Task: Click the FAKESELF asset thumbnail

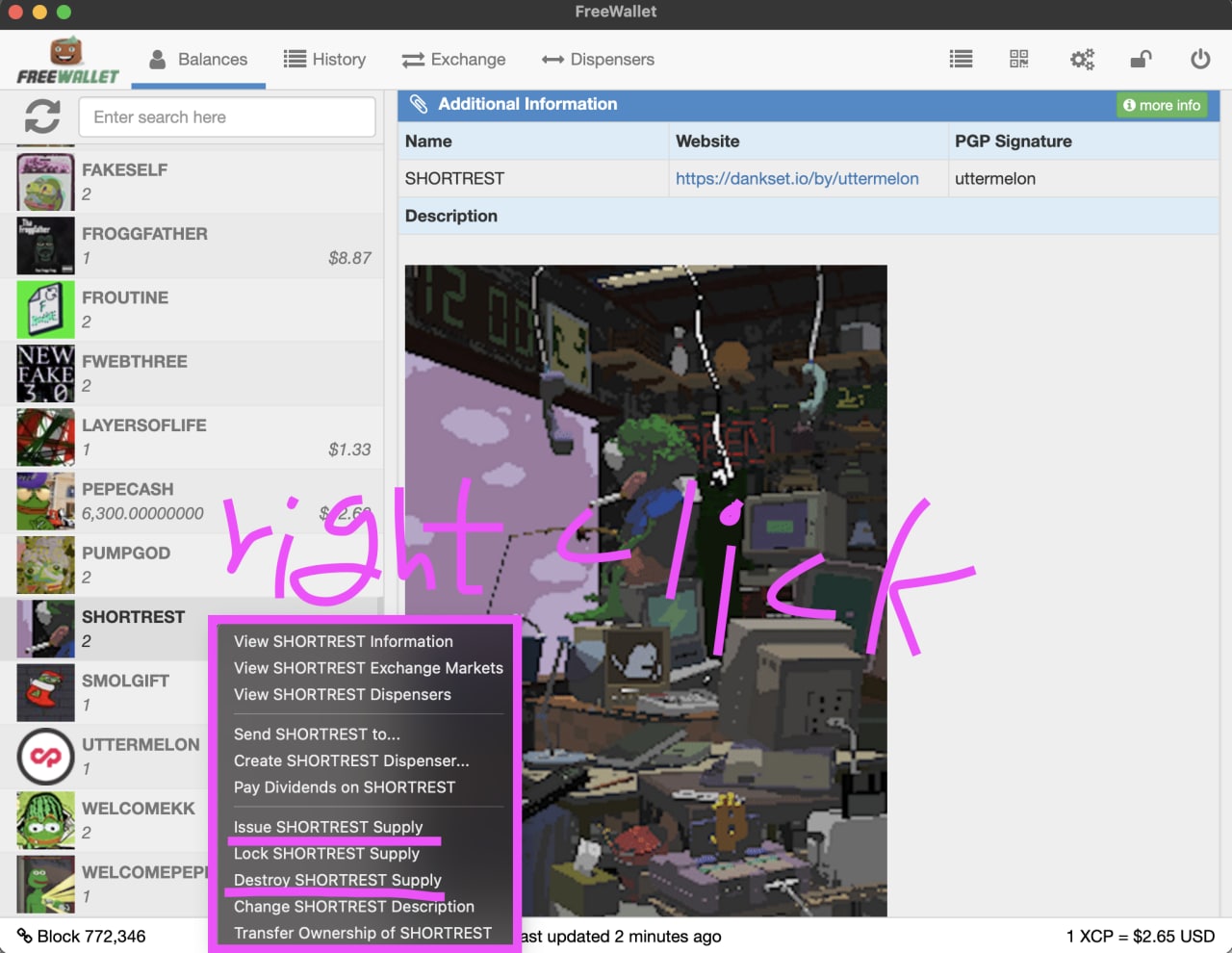Action: click(45, 182)
